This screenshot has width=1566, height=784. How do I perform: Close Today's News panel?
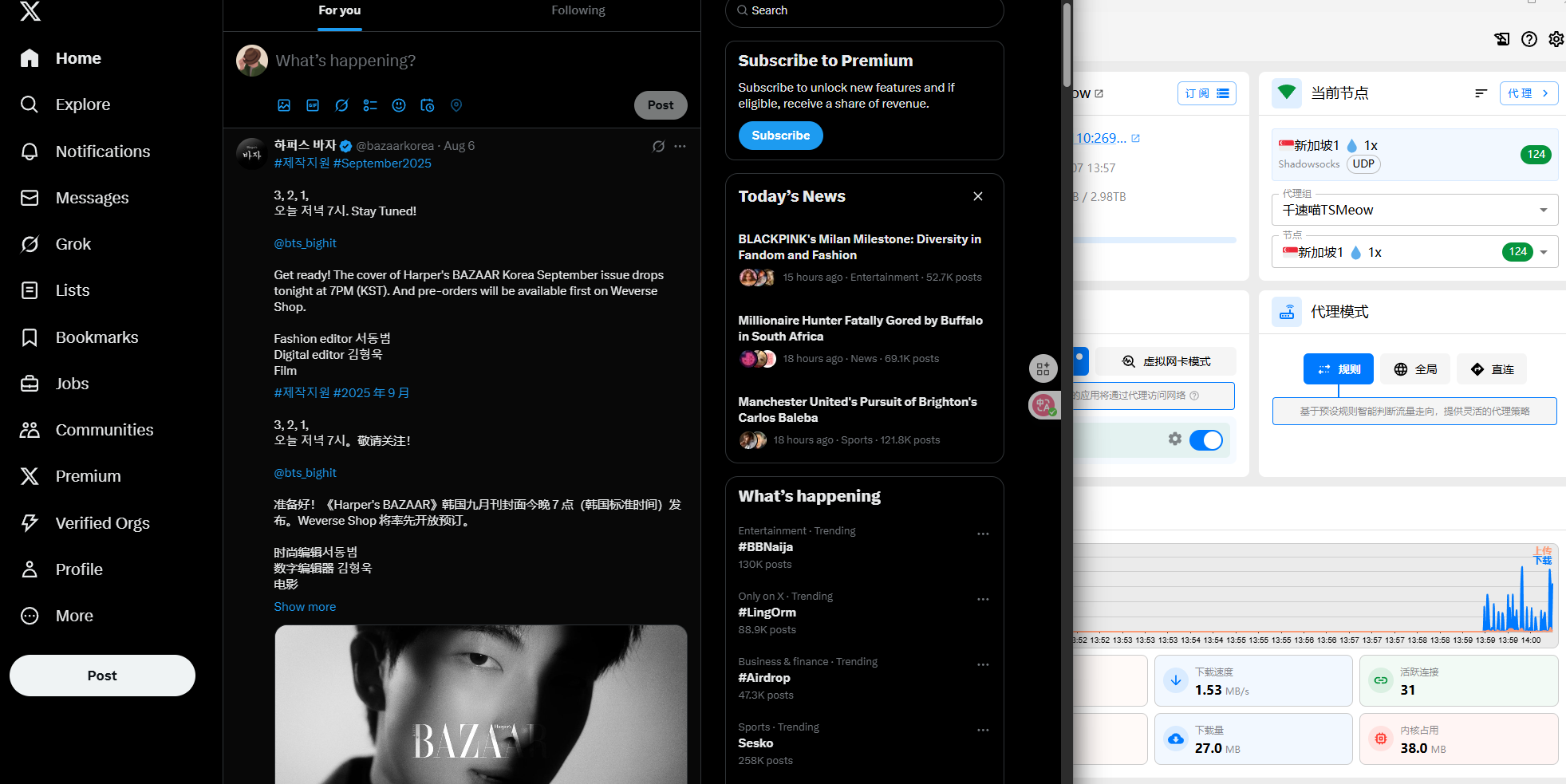tap(978, 196)
